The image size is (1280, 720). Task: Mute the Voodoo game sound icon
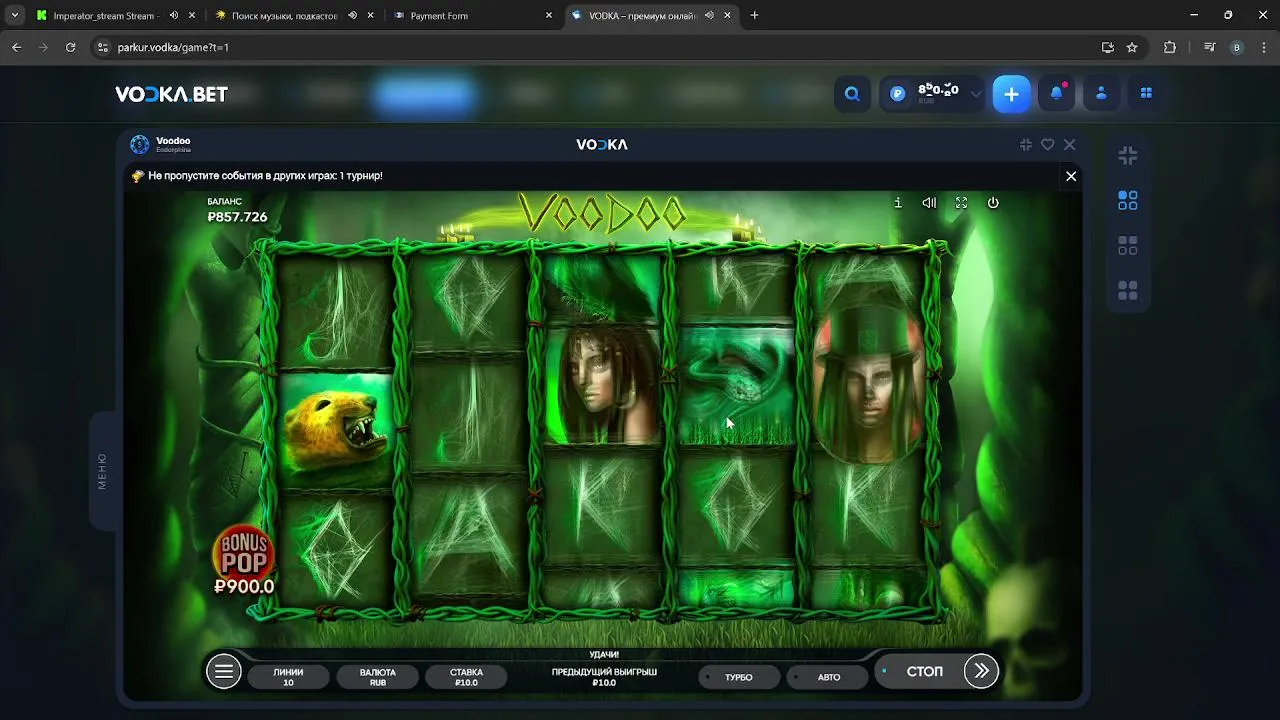(x=929, y=202)
